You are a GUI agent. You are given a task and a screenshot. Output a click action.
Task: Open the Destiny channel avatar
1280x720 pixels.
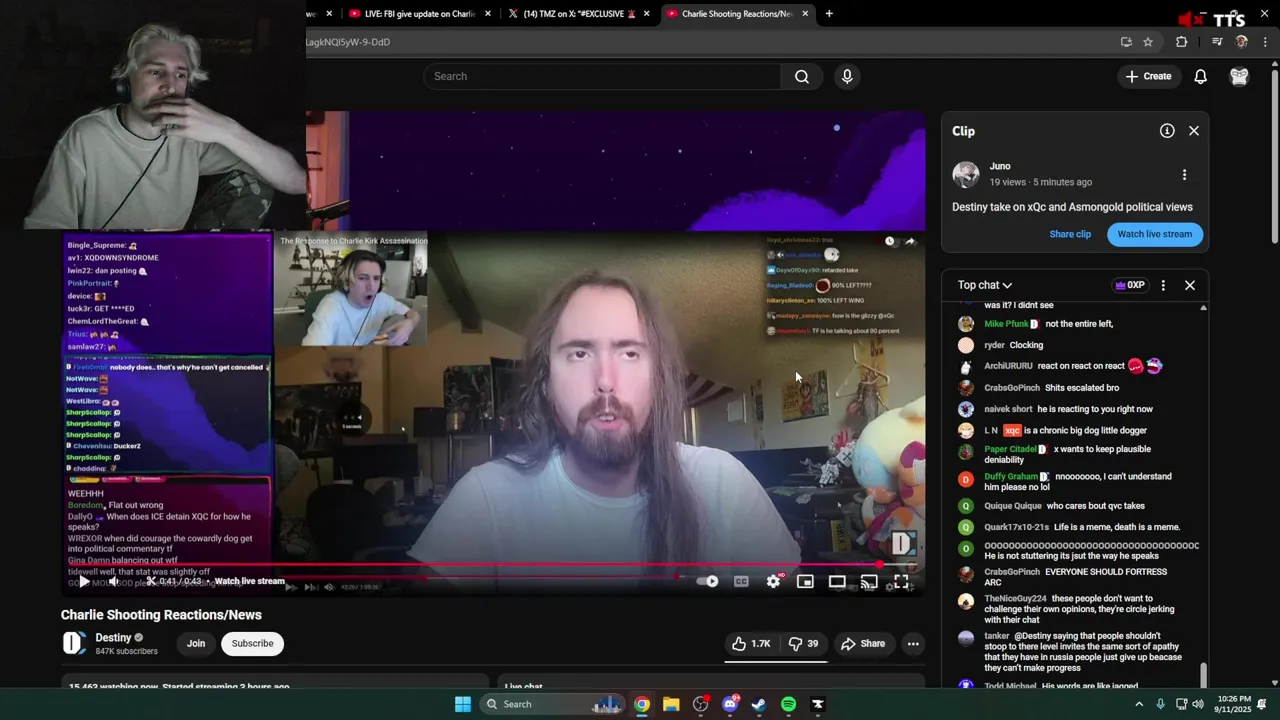coord(74,644)
